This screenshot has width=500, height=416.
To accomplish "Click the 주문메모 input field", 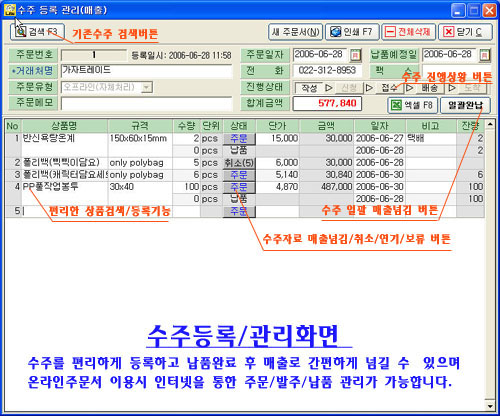I will point(146,104).
